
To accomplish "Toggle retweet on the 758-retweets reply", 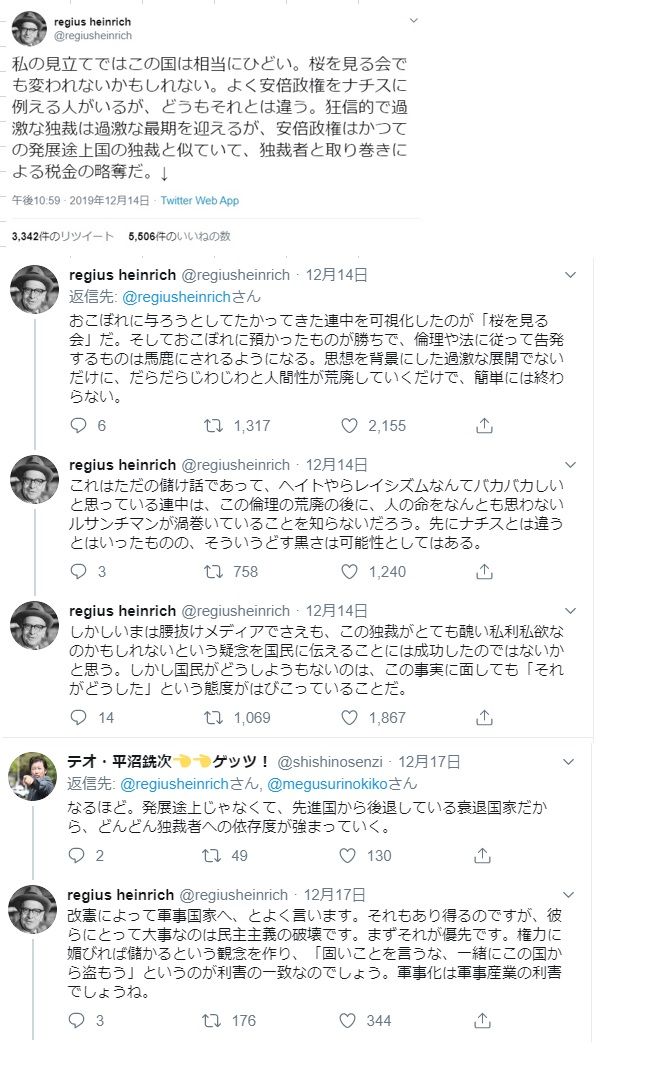I will (x=213, y=572).
